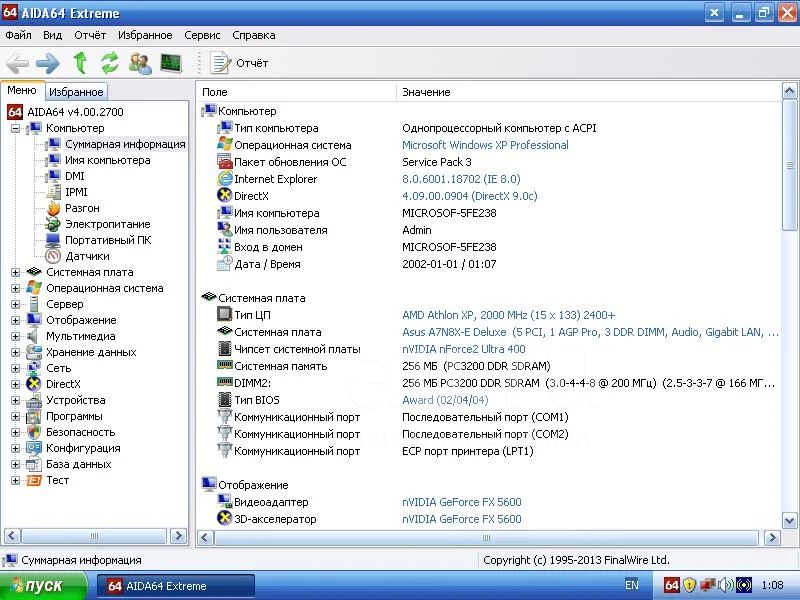Click the right-pane horizontal scrollbar right arrow
The width and height of the screenshot is (800, 600).
coord(772,537)
